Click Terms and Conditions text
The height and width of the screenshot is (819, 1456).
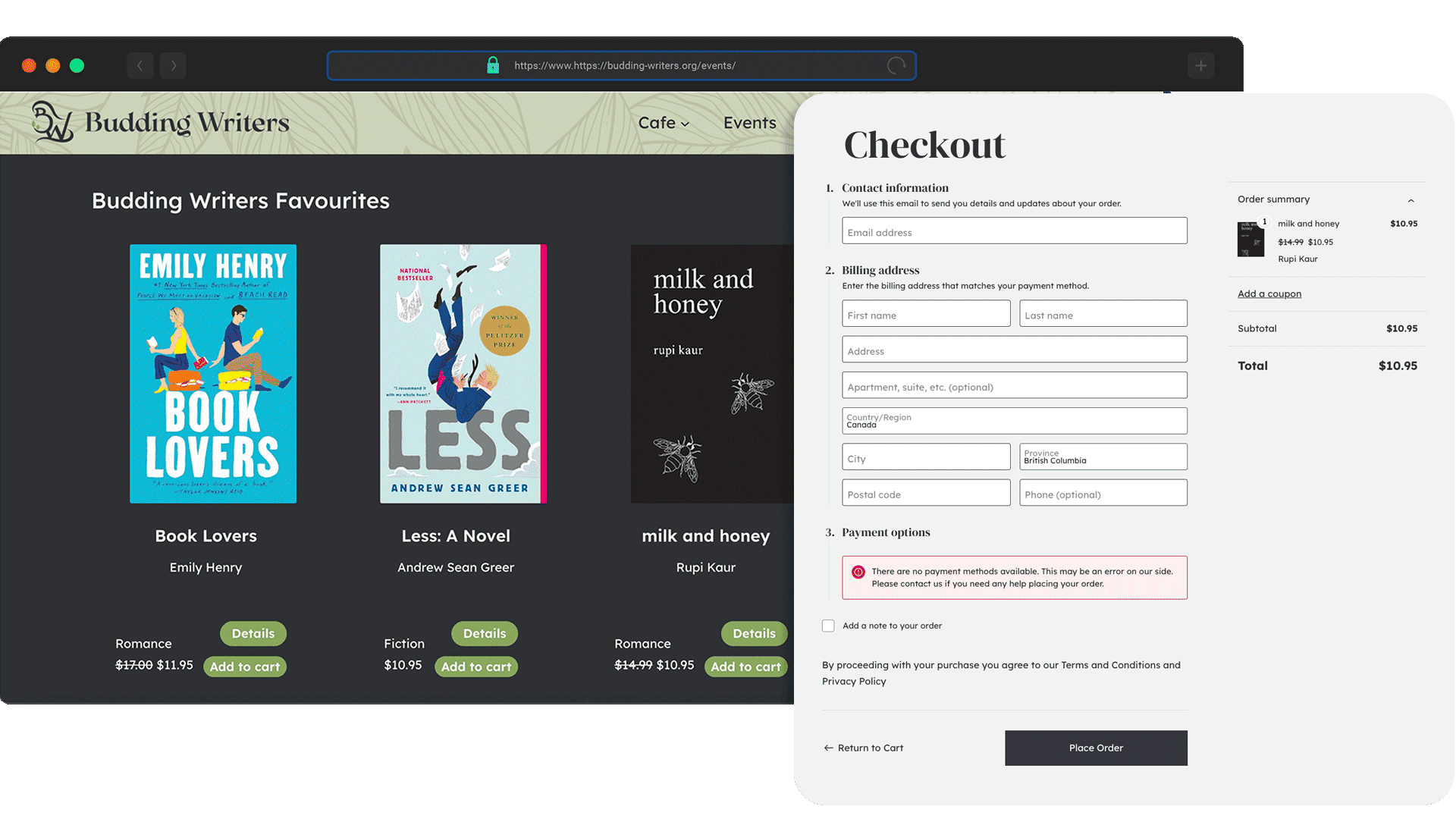1110,665
